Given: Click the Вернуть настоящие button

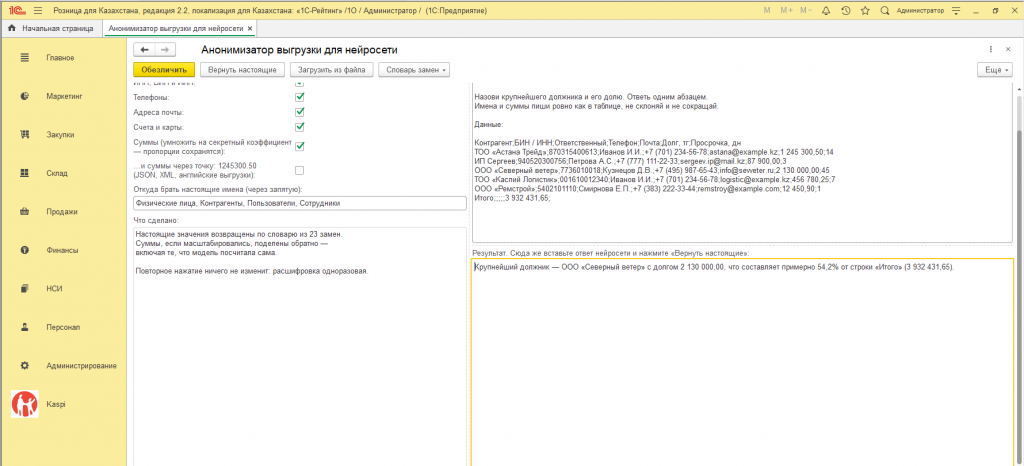Looking at the screenshot, I should coord(242,70).
